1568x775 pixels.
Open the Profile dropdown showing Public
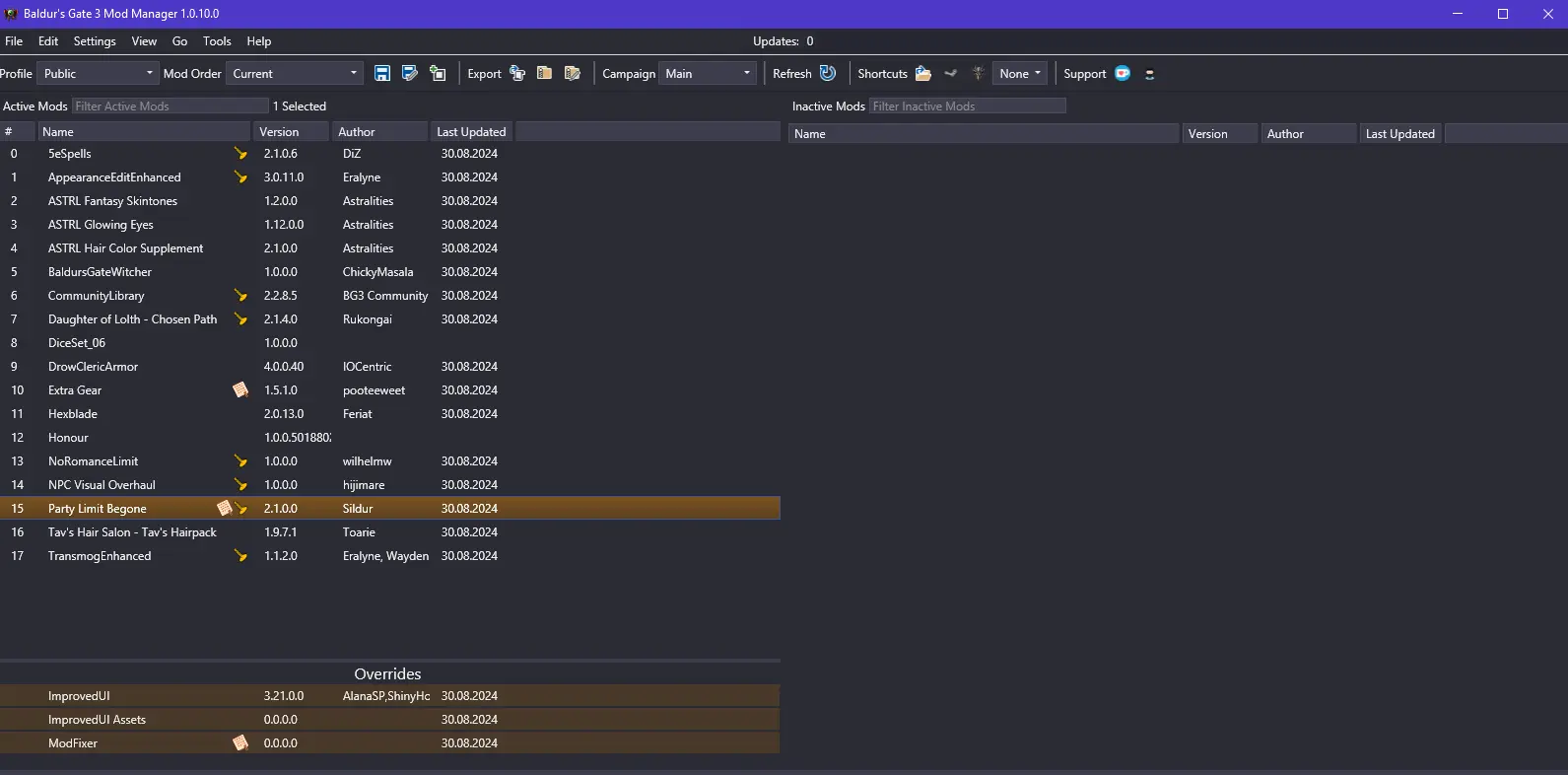tap(98, 74)
